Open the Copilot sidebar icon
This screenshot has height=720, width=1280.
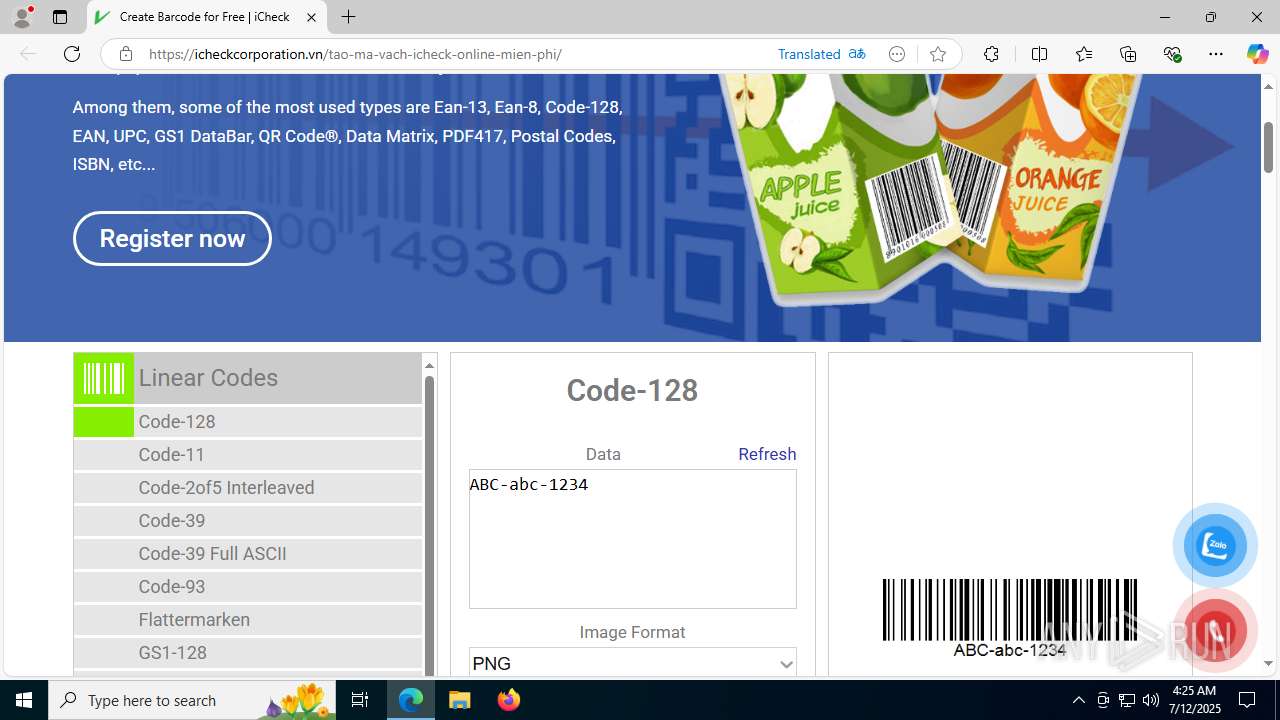click(x=1257, y=54)
